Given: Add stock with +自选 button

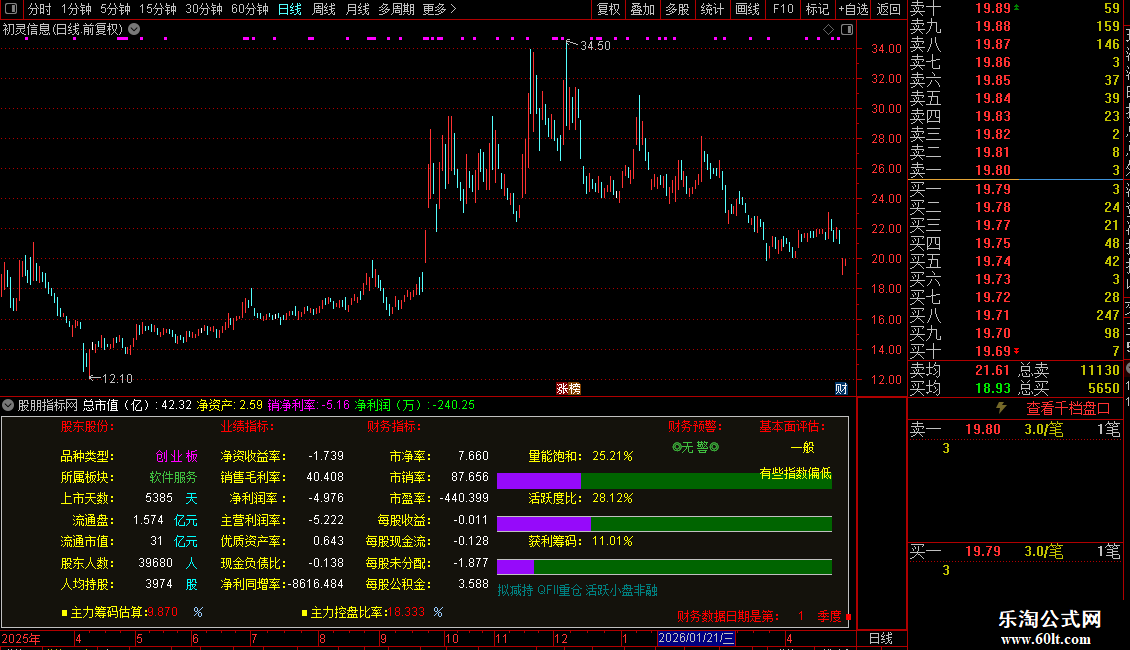Looking at the screenshot, I should pos(853,9).
